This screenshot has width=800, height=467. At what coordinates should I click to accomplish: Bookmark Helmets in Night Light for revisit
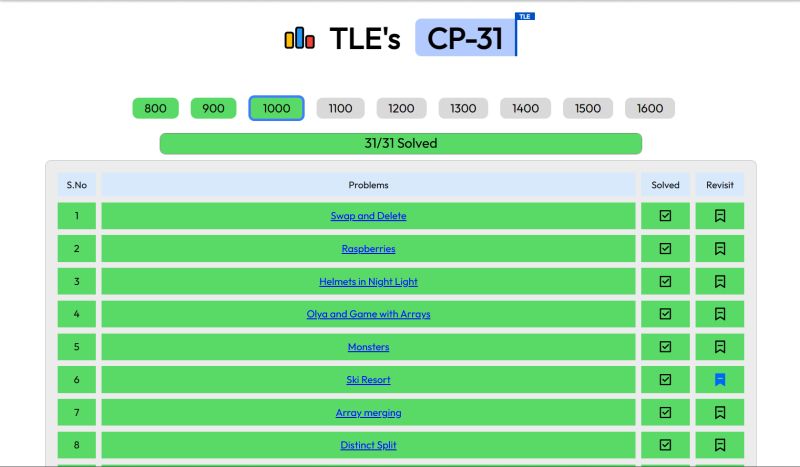tap(720, 281)
